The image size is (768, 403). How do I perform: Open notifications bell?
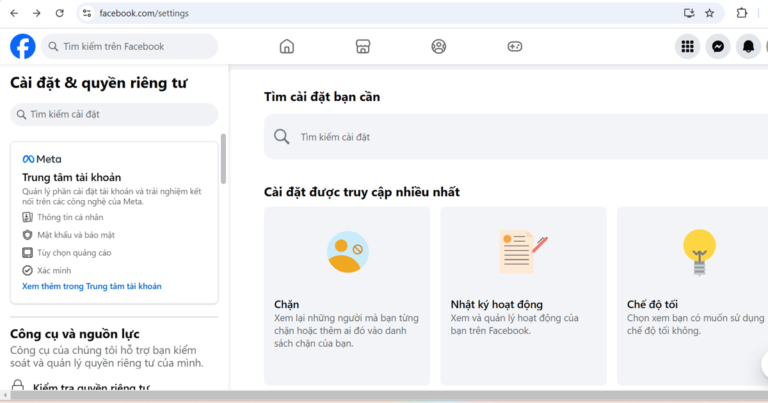click(x=748, y=47)
